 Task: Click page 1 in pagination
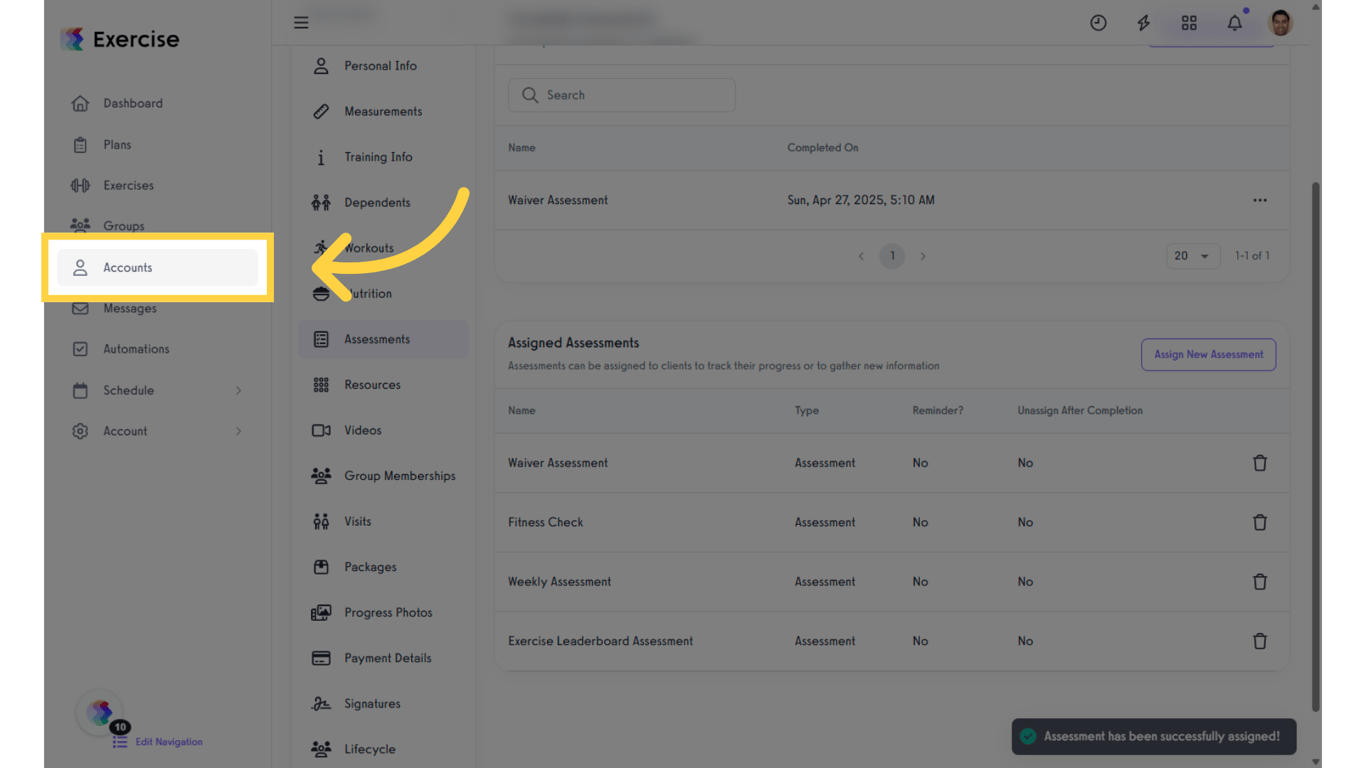(x=892, y=256)
